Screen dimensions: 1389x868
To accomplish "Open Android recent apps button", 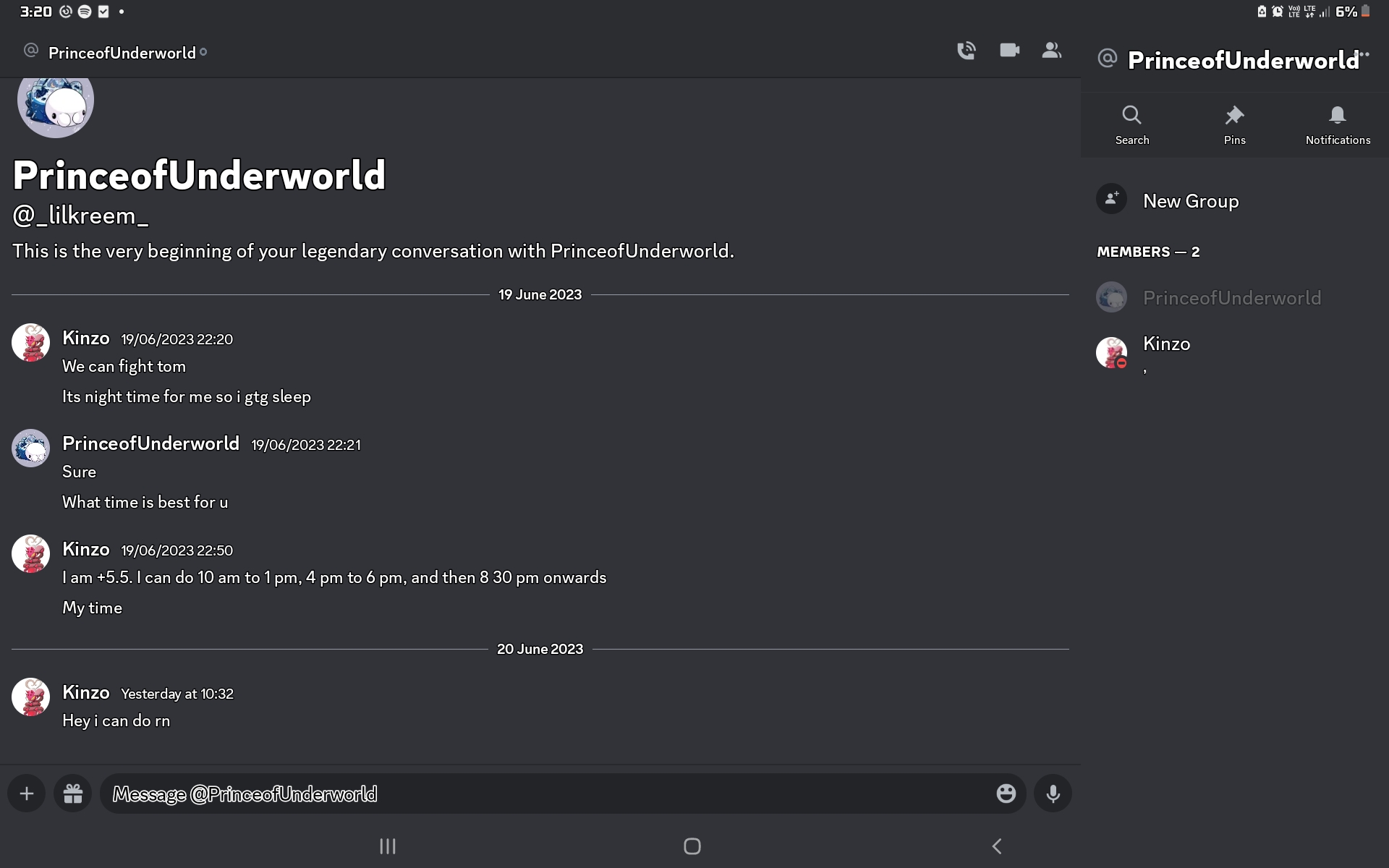I will click(388, 846).
